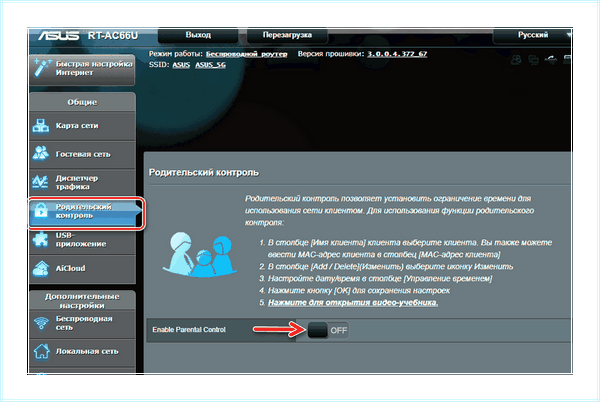The image size is (600, 402).
Task: Click instruction step 4 about the OK button
Action: click(355, 291)
